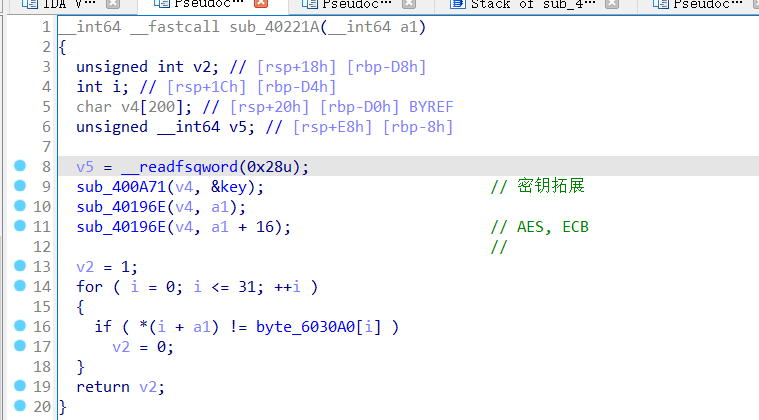Screen dimensions: 759x420
Task: Toggle the breakpoint dot on line 14
Action: click(20, 286)
